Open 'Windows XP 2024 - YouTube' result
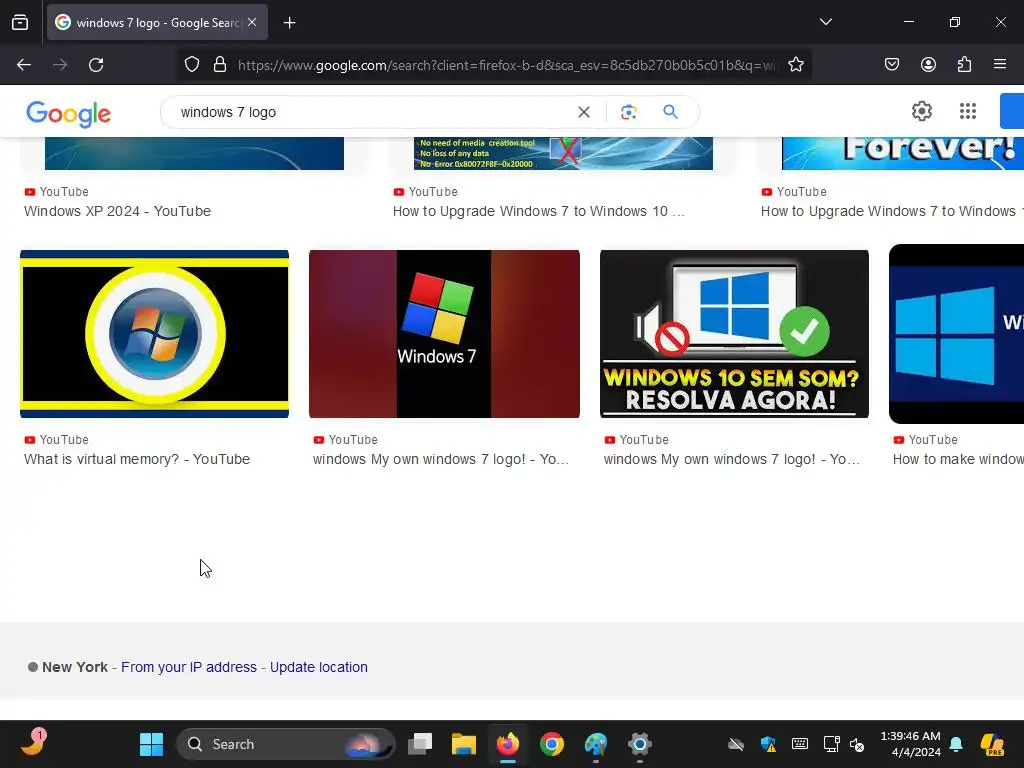 tap(118, 212)
